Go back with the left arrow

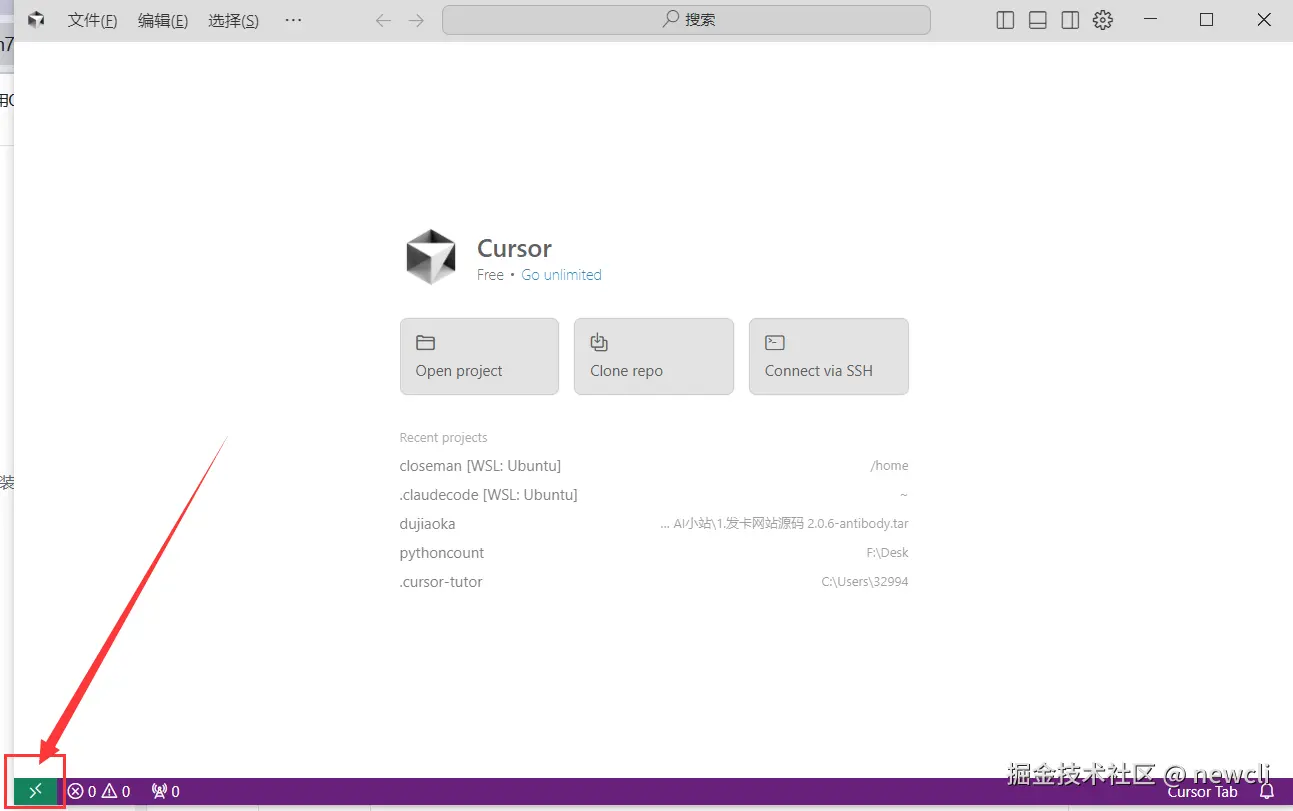(x=383, y=20)
